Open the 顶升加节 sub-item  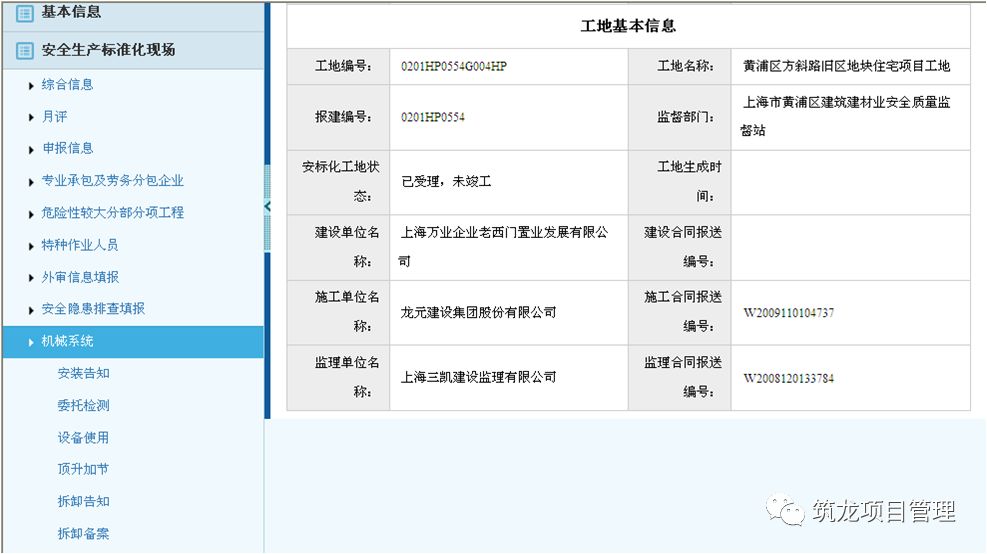[84, 469]
